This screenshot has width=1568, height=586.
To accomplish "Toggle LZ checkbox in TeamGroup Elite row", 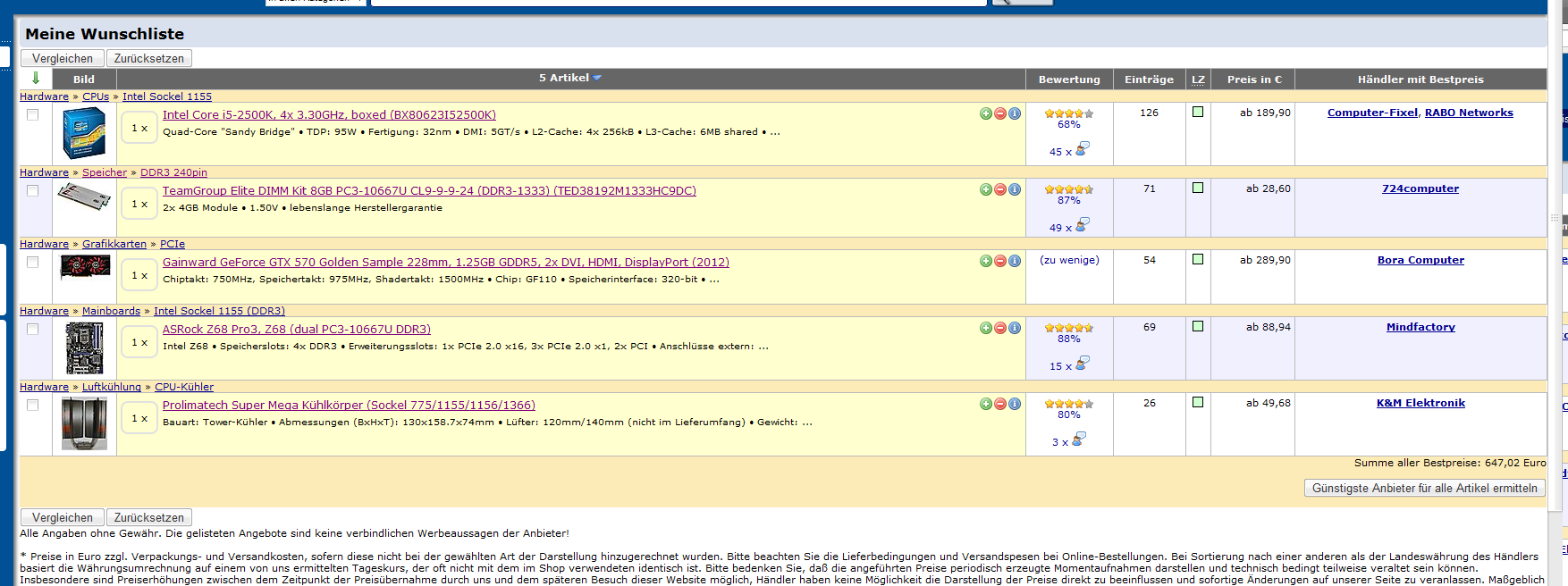I will (1198, 188).
